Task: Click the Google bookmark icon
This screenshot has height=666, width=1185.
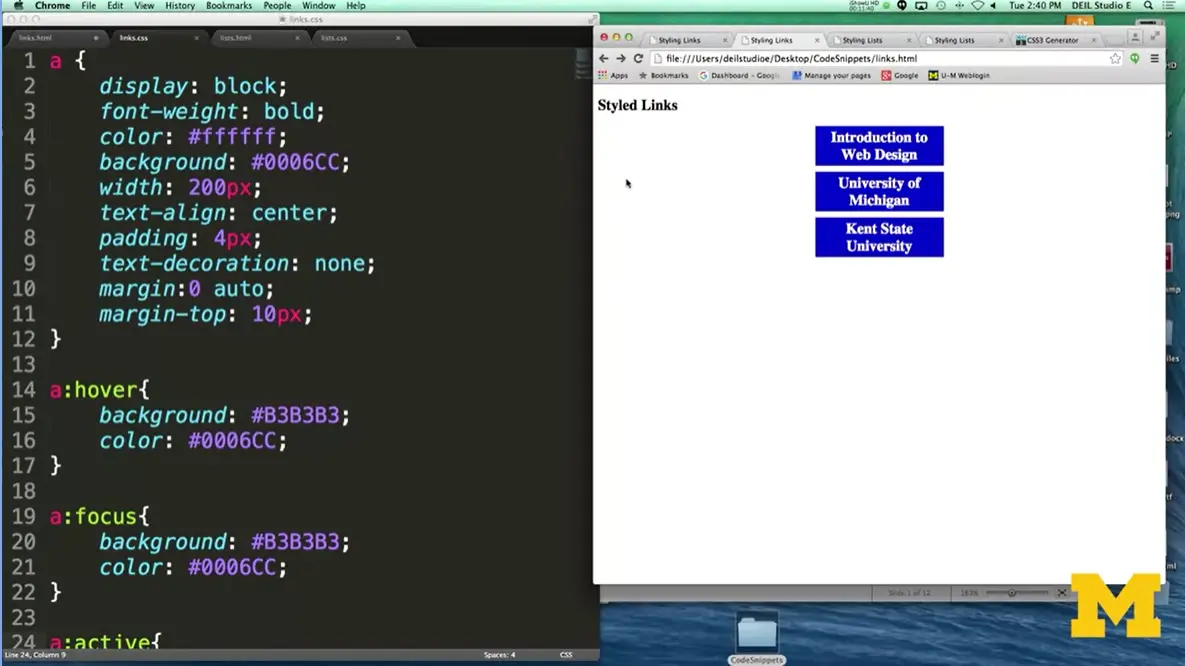Action: click(886, 75)
